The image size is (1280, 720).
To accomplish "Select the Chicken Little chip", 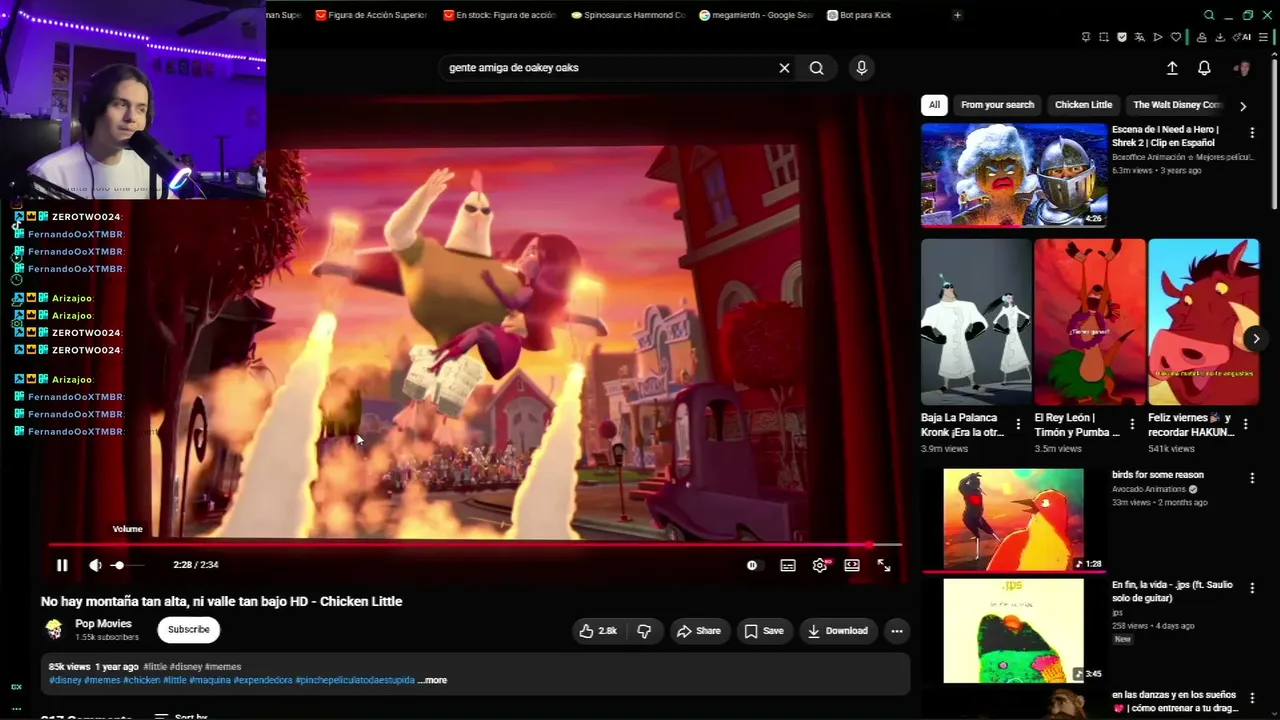I will (x=1083, y=105).
